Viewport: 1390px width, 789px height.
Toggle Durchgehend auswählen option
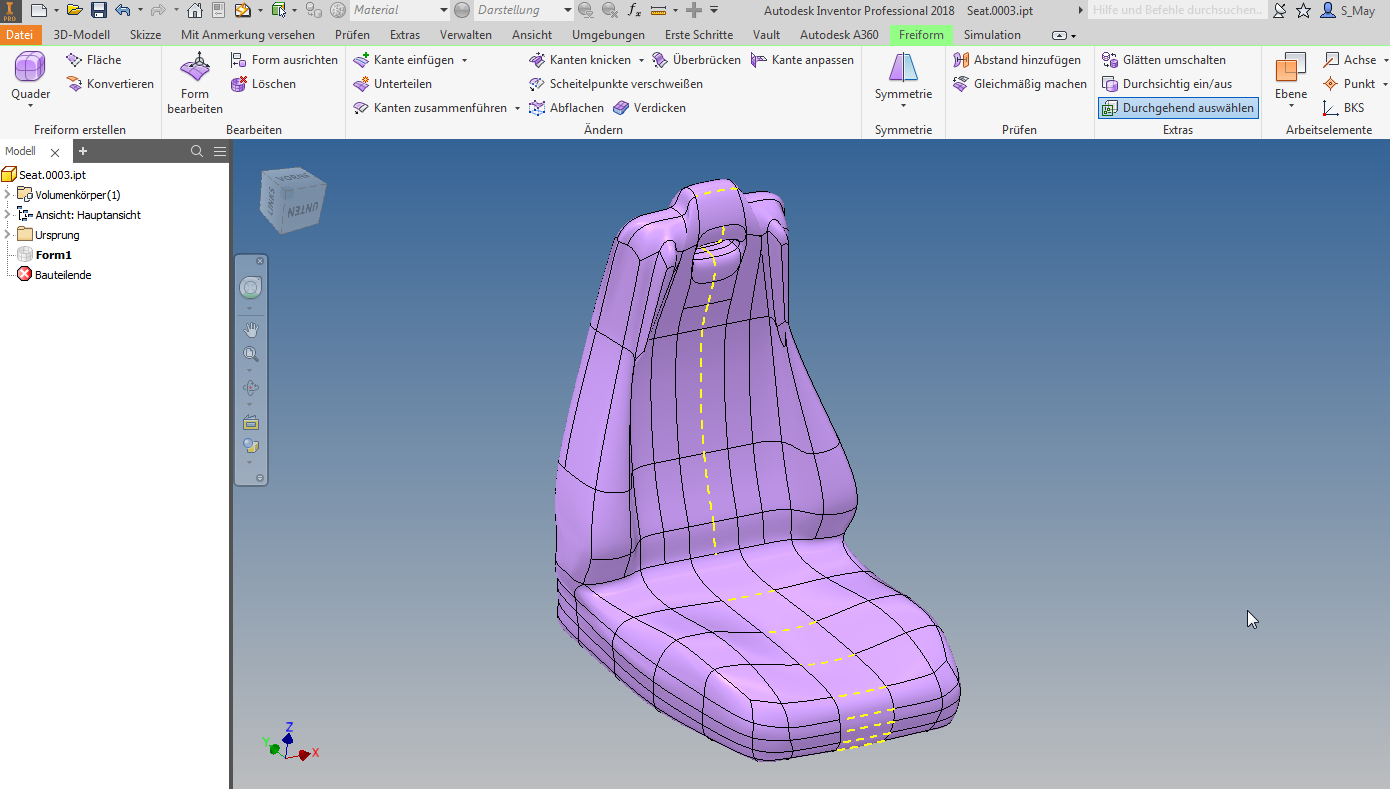pyautogui.click(x=1177, y=107)
